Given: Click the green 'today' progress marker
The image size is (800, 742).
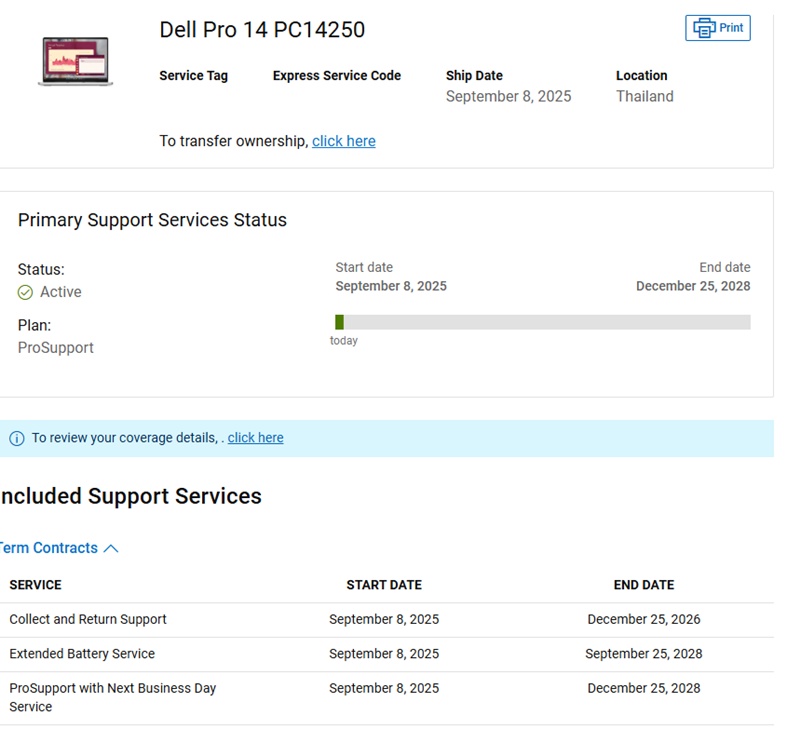Looking at the screenshot, I should (x=340, y=322).
